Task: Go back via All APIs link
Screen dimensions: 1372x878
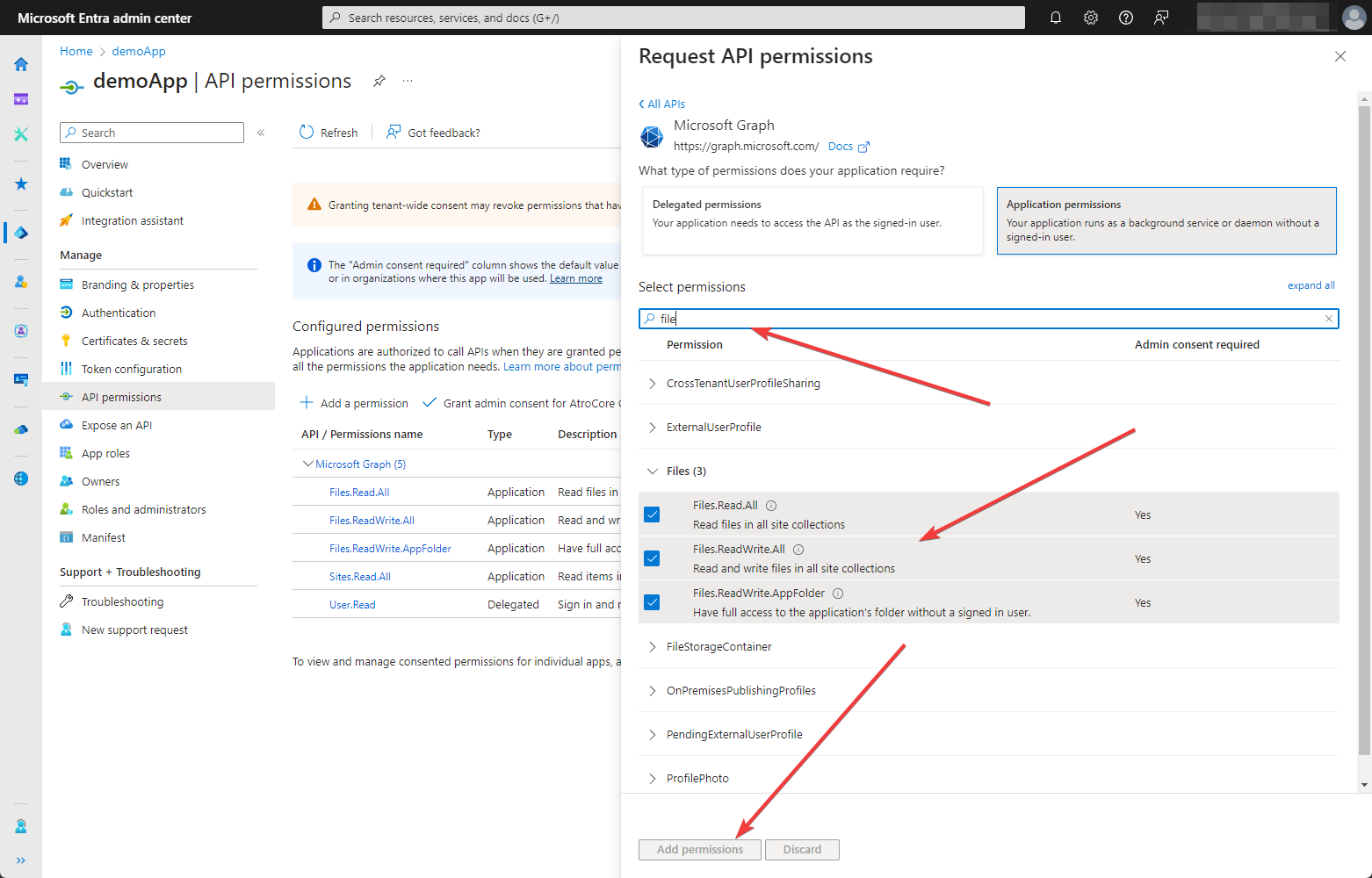Action: point(662,104)
